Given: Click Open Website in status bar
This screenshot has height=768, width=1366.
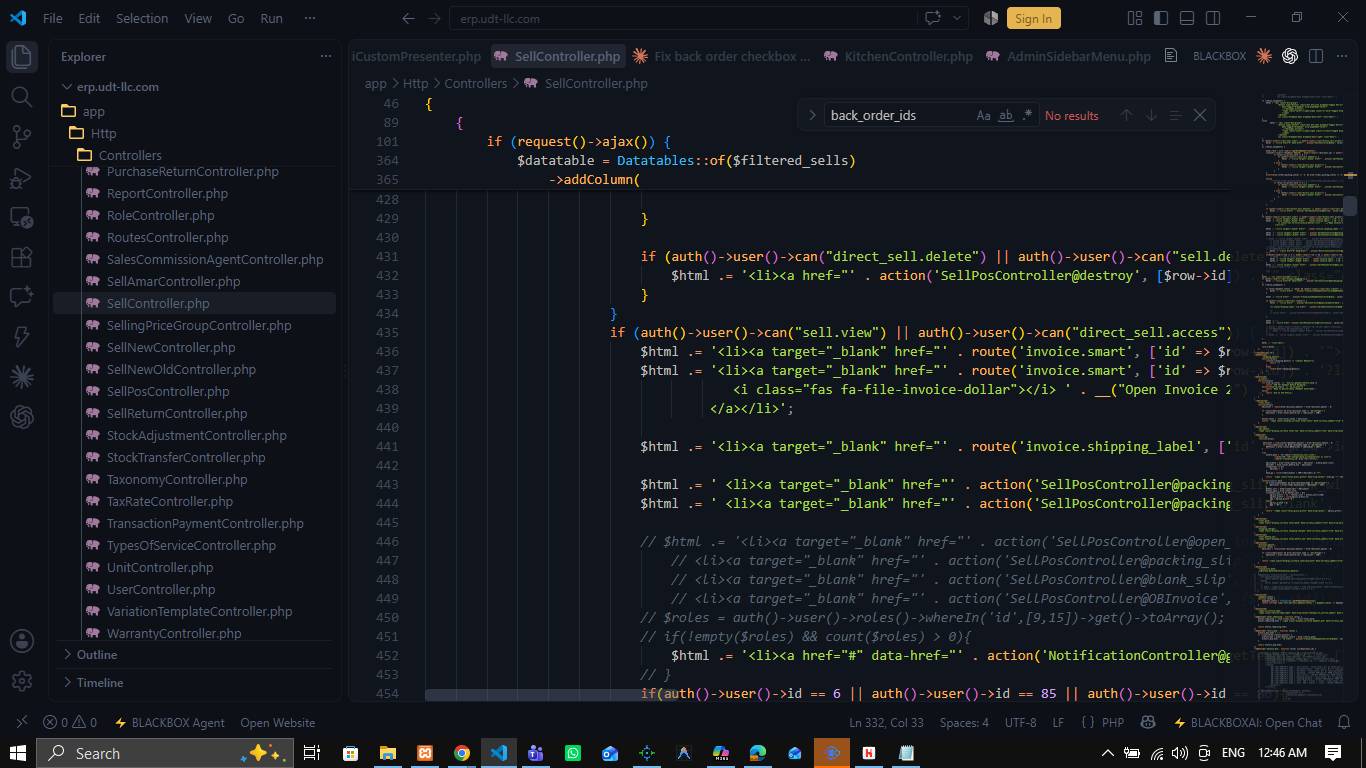Looking at the screenshot, I should coord(277,723).
